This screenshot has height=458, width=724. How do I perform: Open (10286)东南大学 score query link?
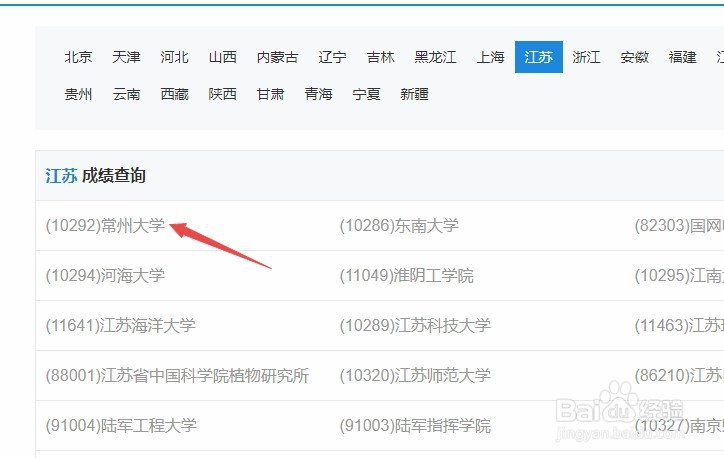click(x=399, y=226)
